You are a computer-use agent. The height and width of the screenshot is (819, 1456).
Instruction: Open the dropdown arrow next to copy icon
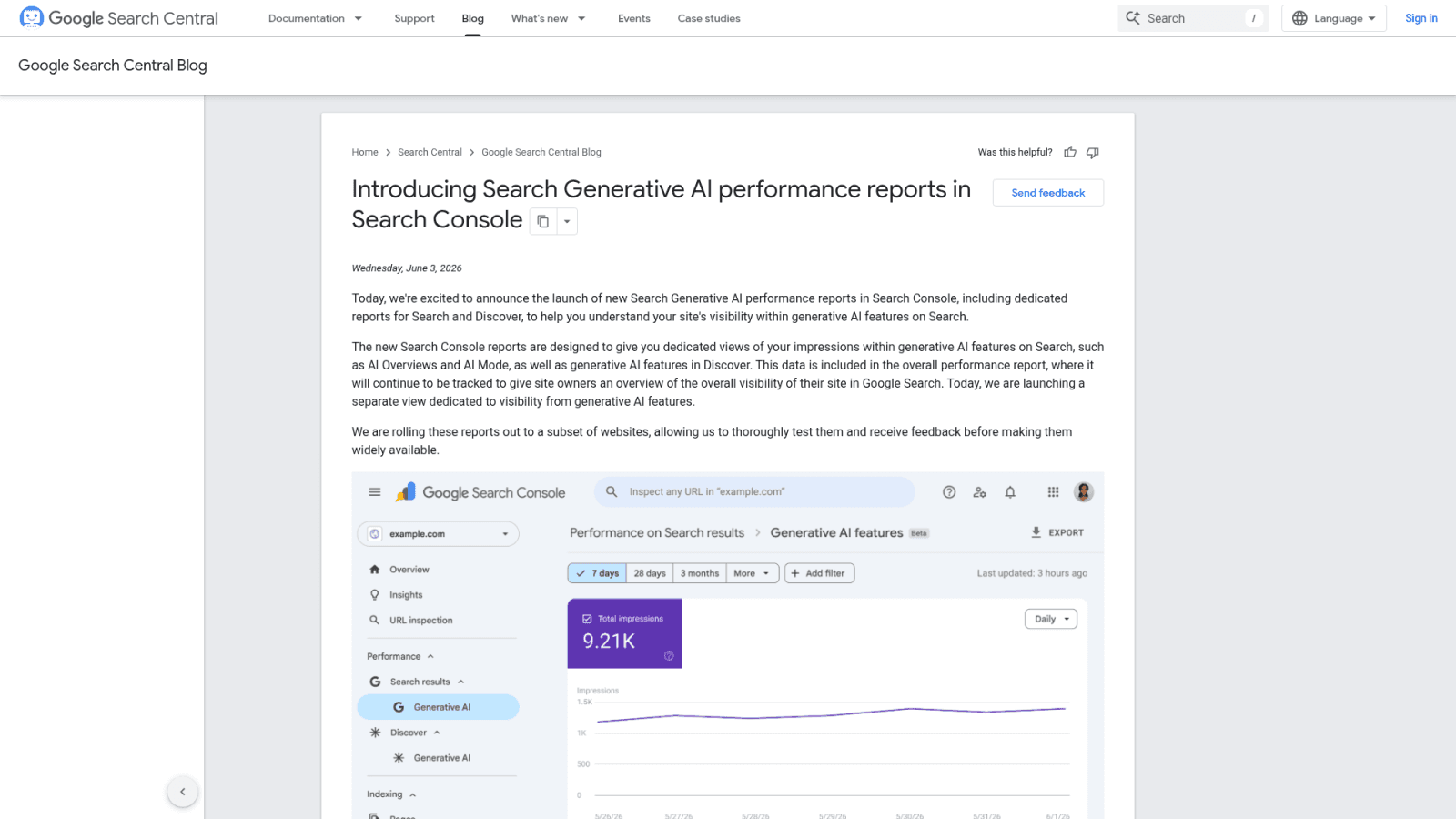[x=567, y=221]
